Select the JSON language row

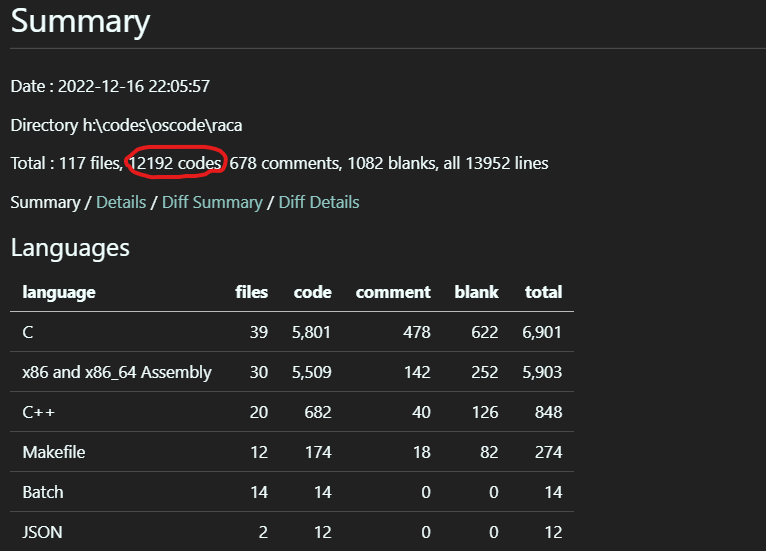point(292,531)
